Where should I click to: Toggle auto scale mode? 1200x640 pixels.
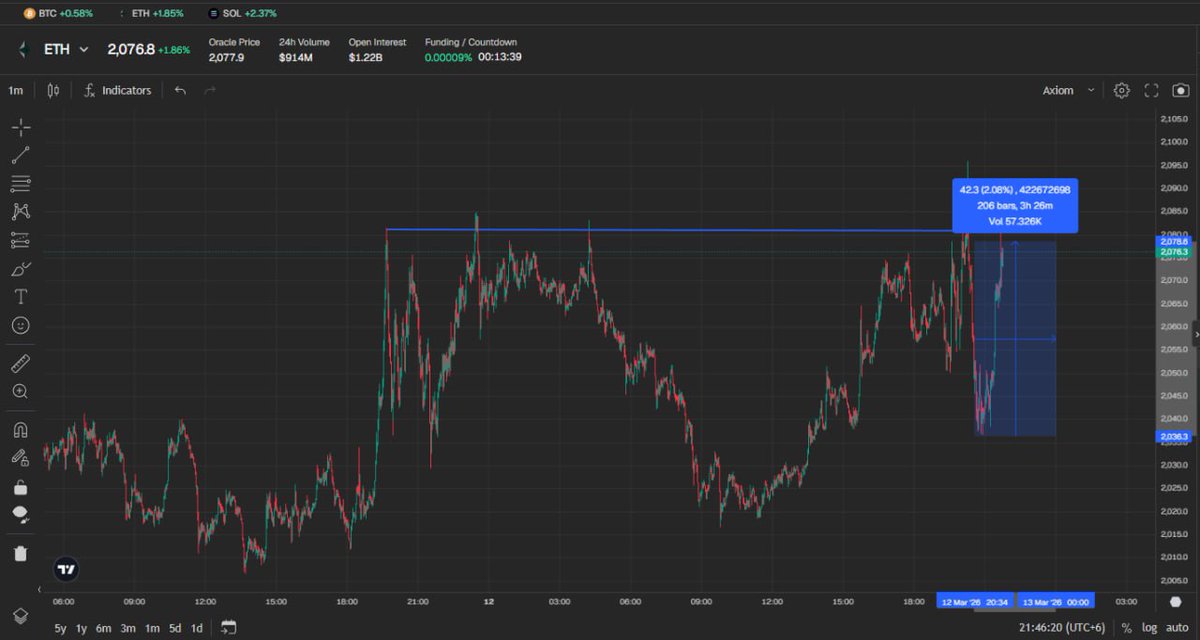click(x=1177, y=628)
